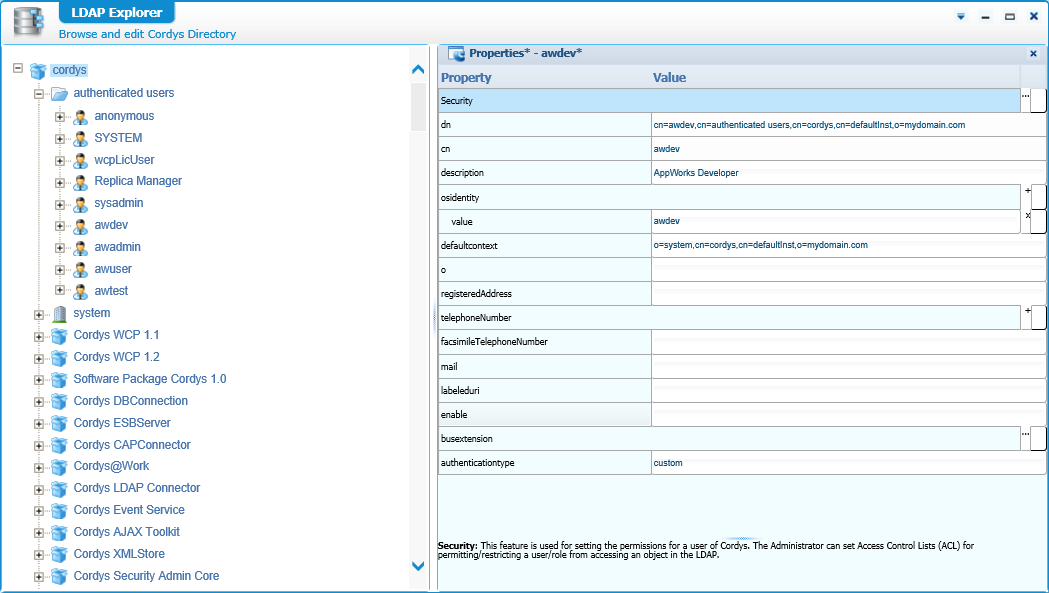Click the defaultcontext value field
The height and width of the screenshot is (593, 1049).
click(848, 245)
